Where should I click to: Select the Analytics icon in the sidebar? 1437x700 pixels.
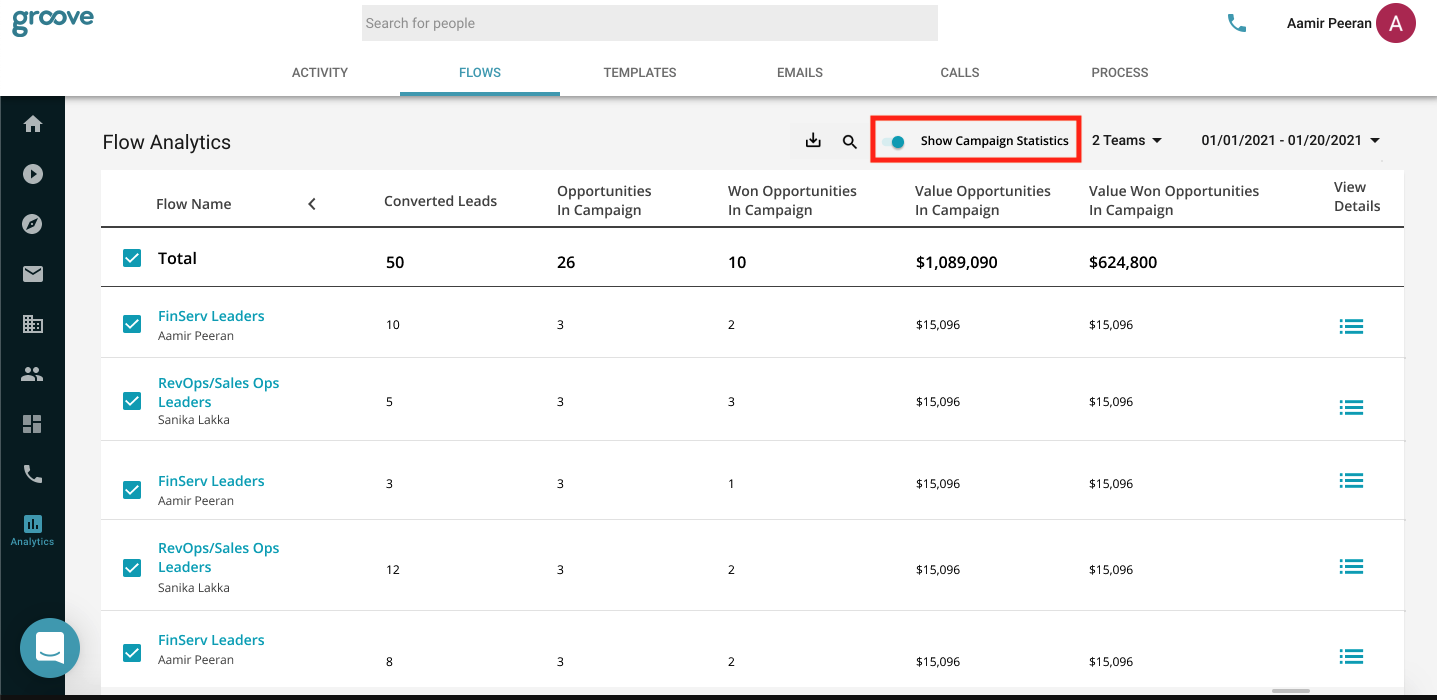coord(33,530)
